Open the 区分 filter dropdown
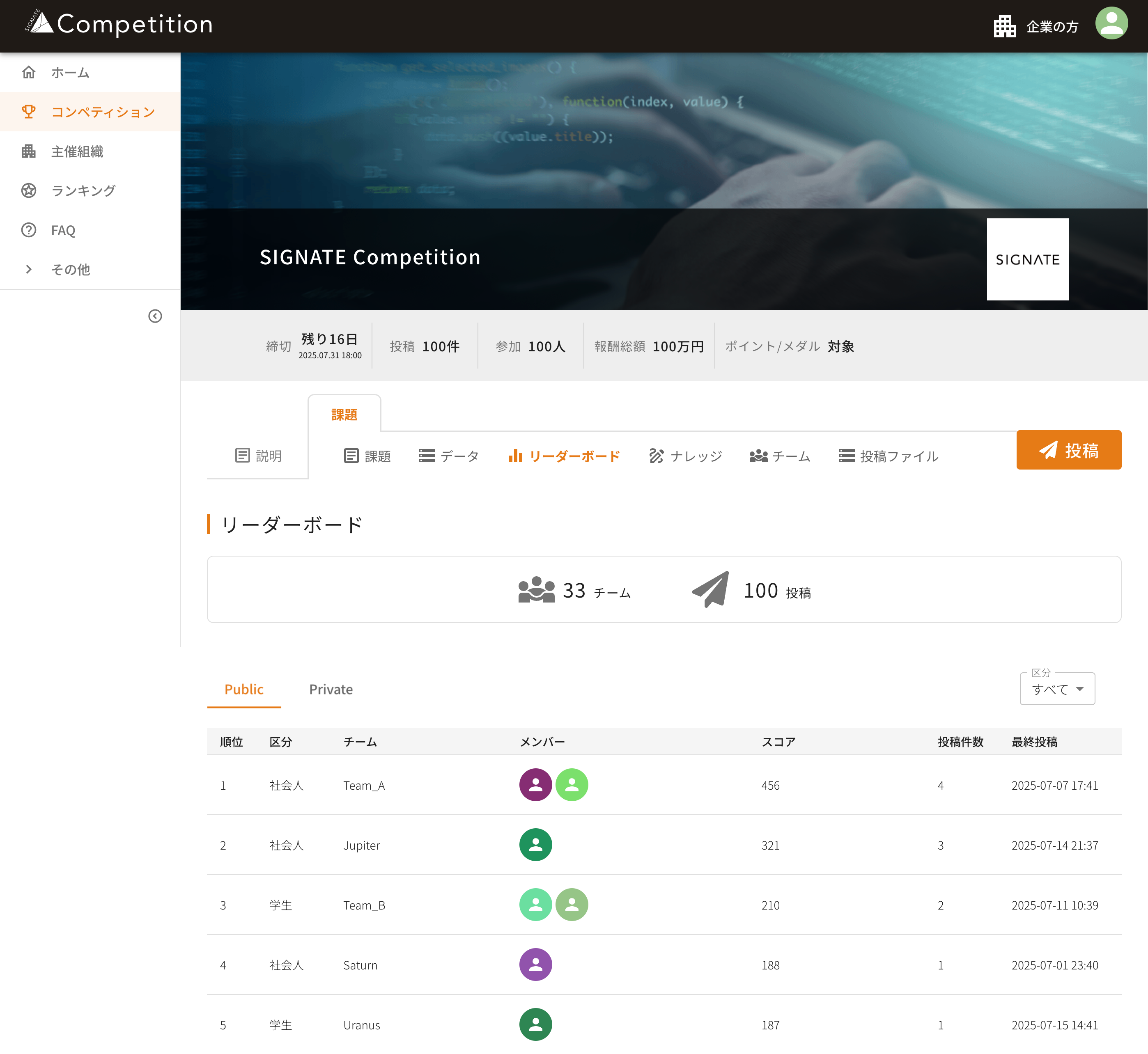 click(x=1057, y=689)
